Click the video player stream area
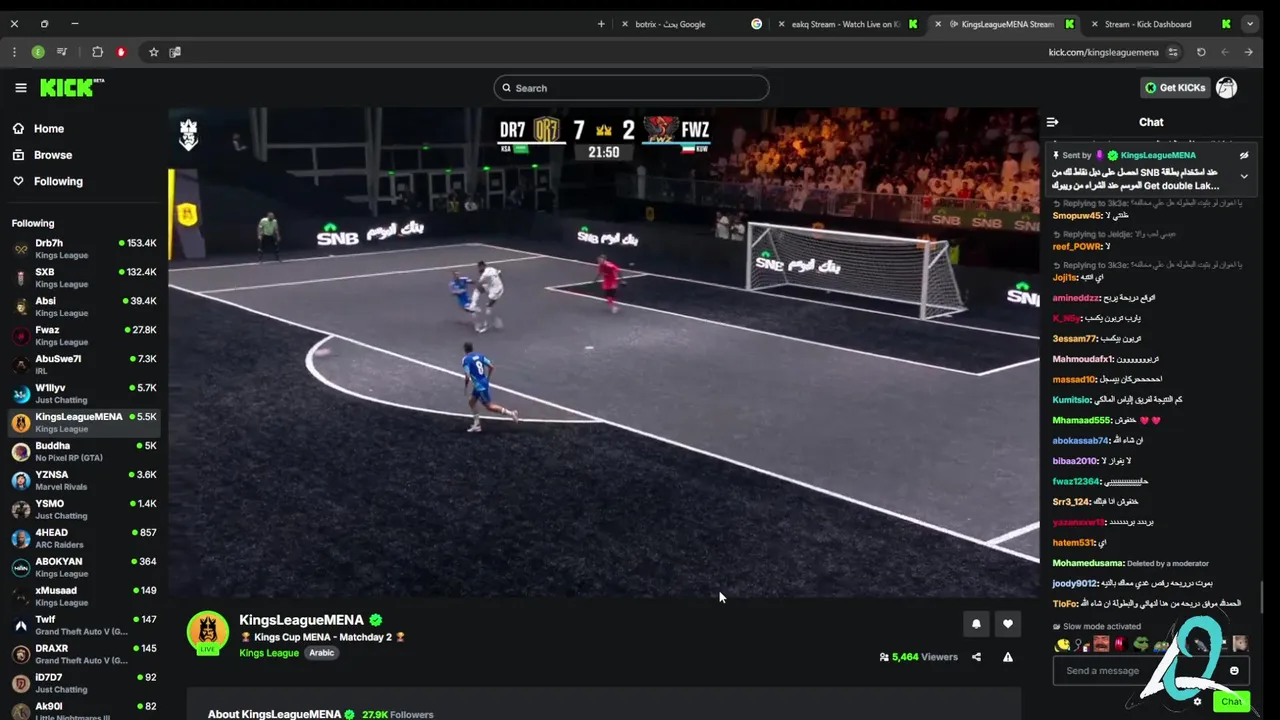 603,352
